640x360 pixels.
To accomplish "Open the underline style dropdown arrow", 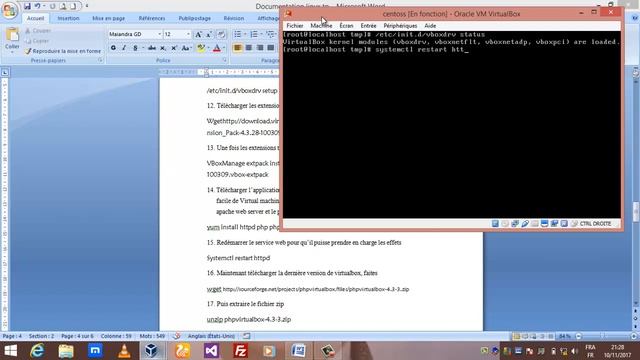I will [x=143, y=48].
